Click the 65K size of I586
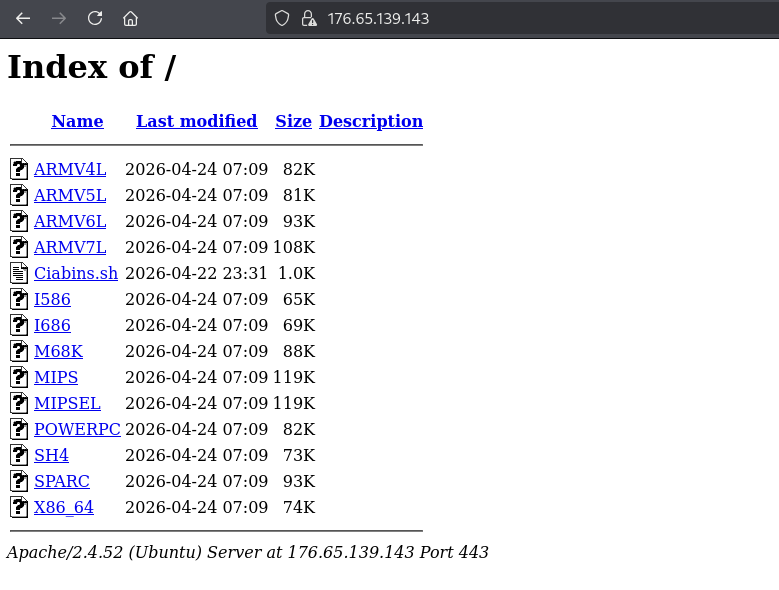The image size is (779, 590). click(x=299, y=299)
